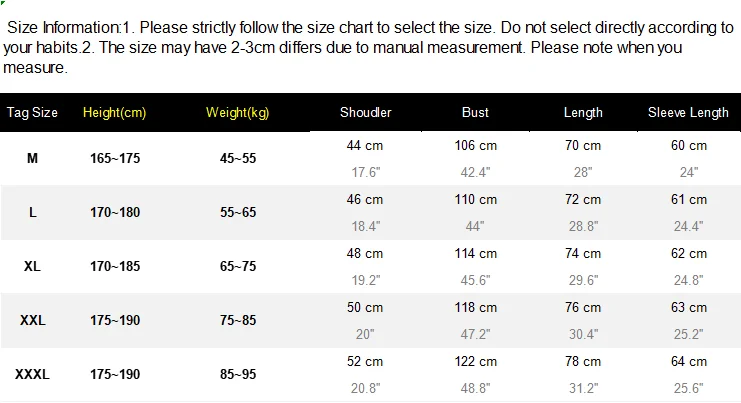Click the Sleeve Length column header
The image size is (741, 403).
688,112
